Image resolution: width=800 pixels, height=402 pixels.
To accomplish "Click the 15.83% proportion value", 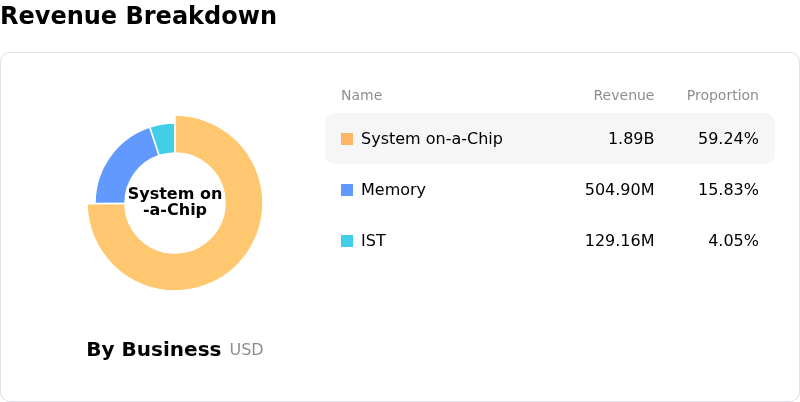I will click(x=728, y=190).
